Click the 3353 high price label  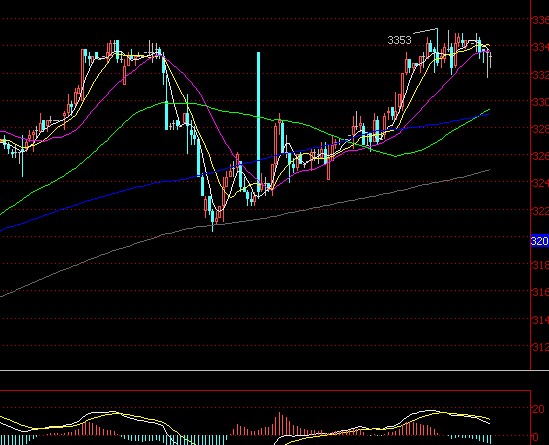(399, 40)
